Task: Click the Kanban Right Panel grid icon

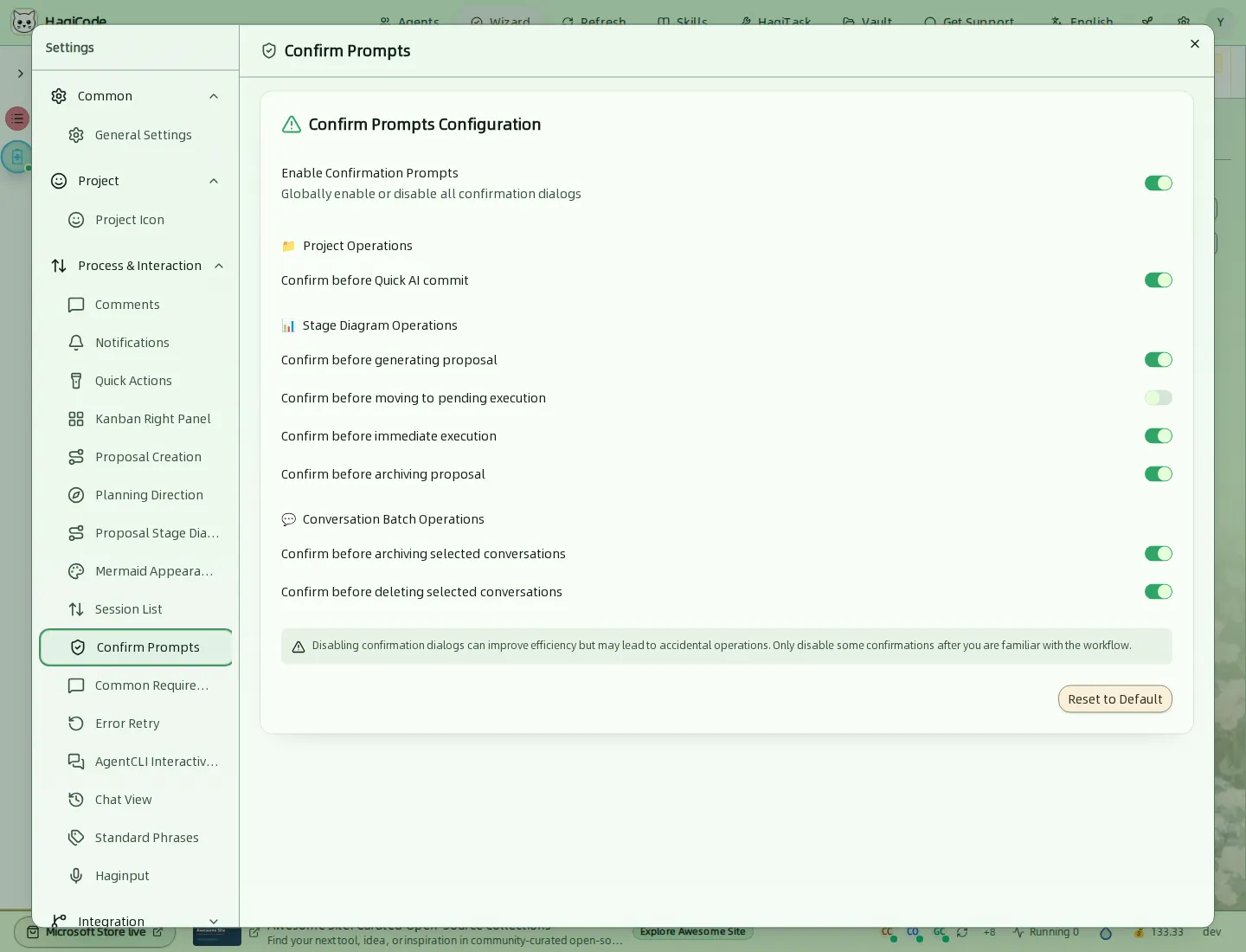Action: pos(76,419)
